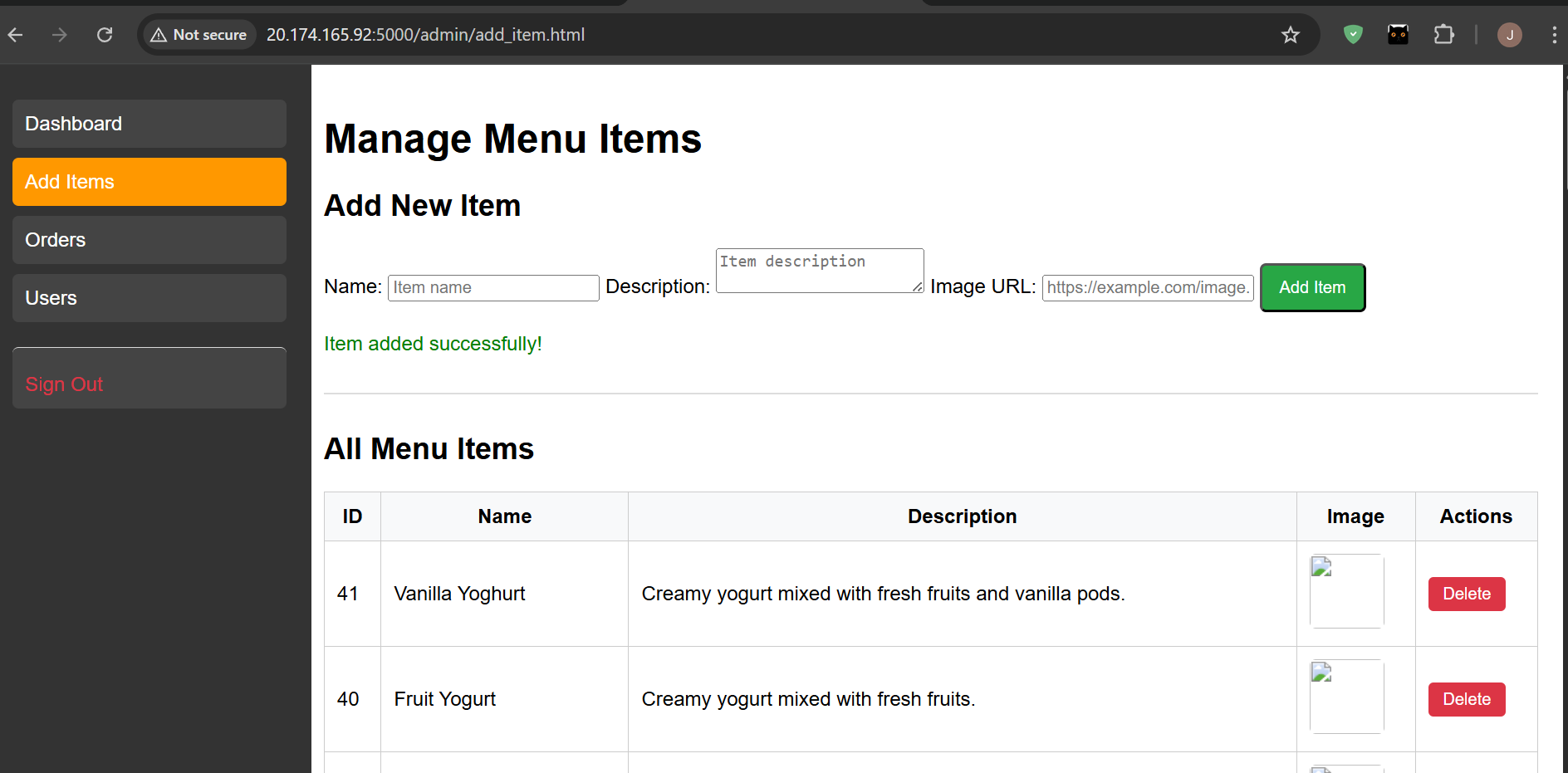Screen dimensions: 1568x773
Task: Click the Image URL input field
Action: [1148, 287]
